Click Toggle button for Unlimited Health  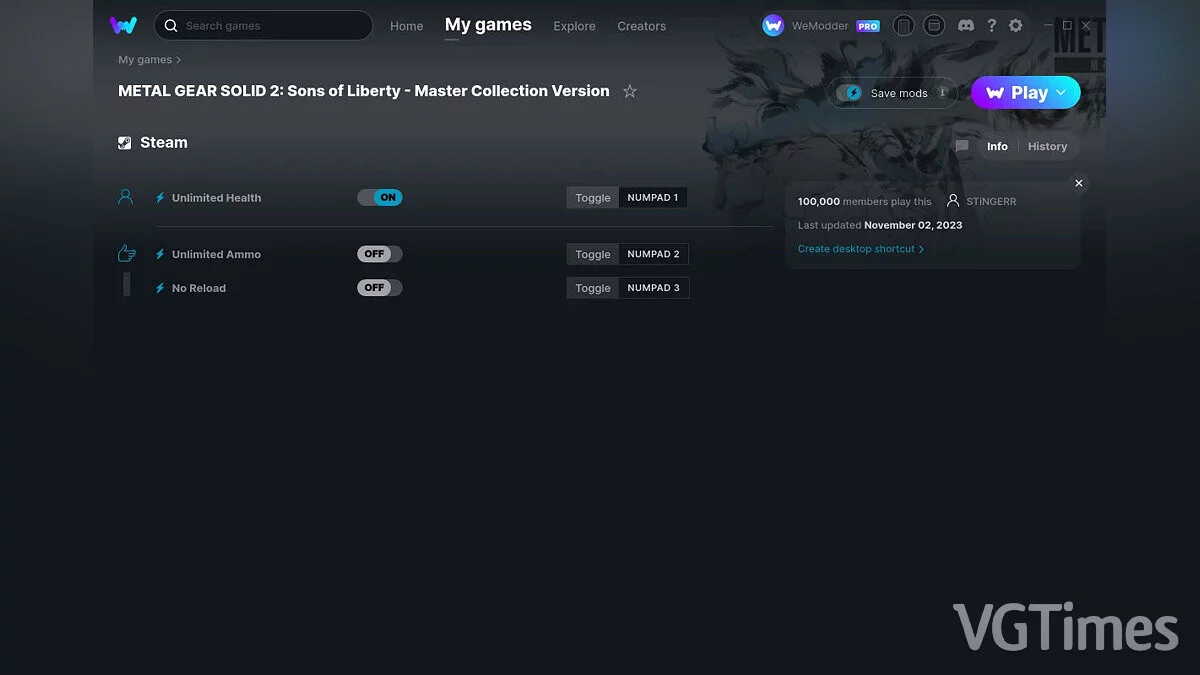click(x=593, y=198)
